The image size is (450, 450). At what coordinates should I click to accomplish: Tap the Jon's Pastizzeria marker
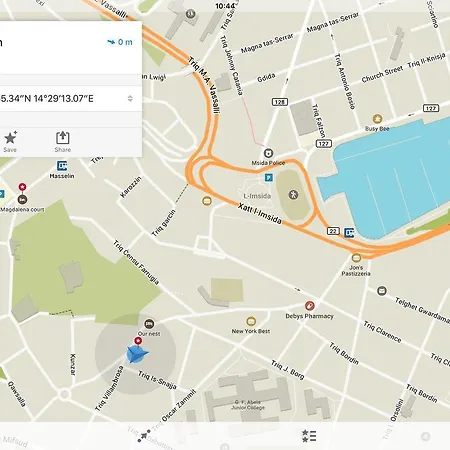(x=356, y=258)
